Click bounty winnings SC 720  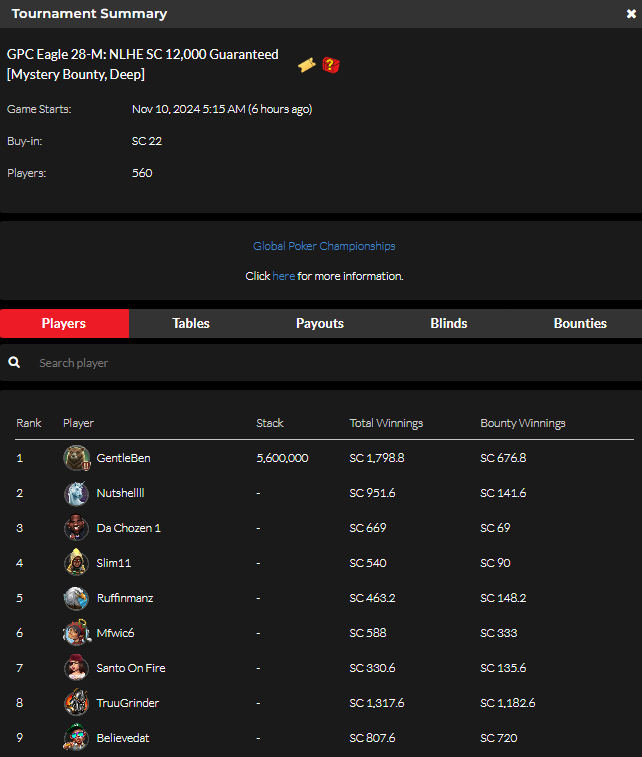click(499, 738)
